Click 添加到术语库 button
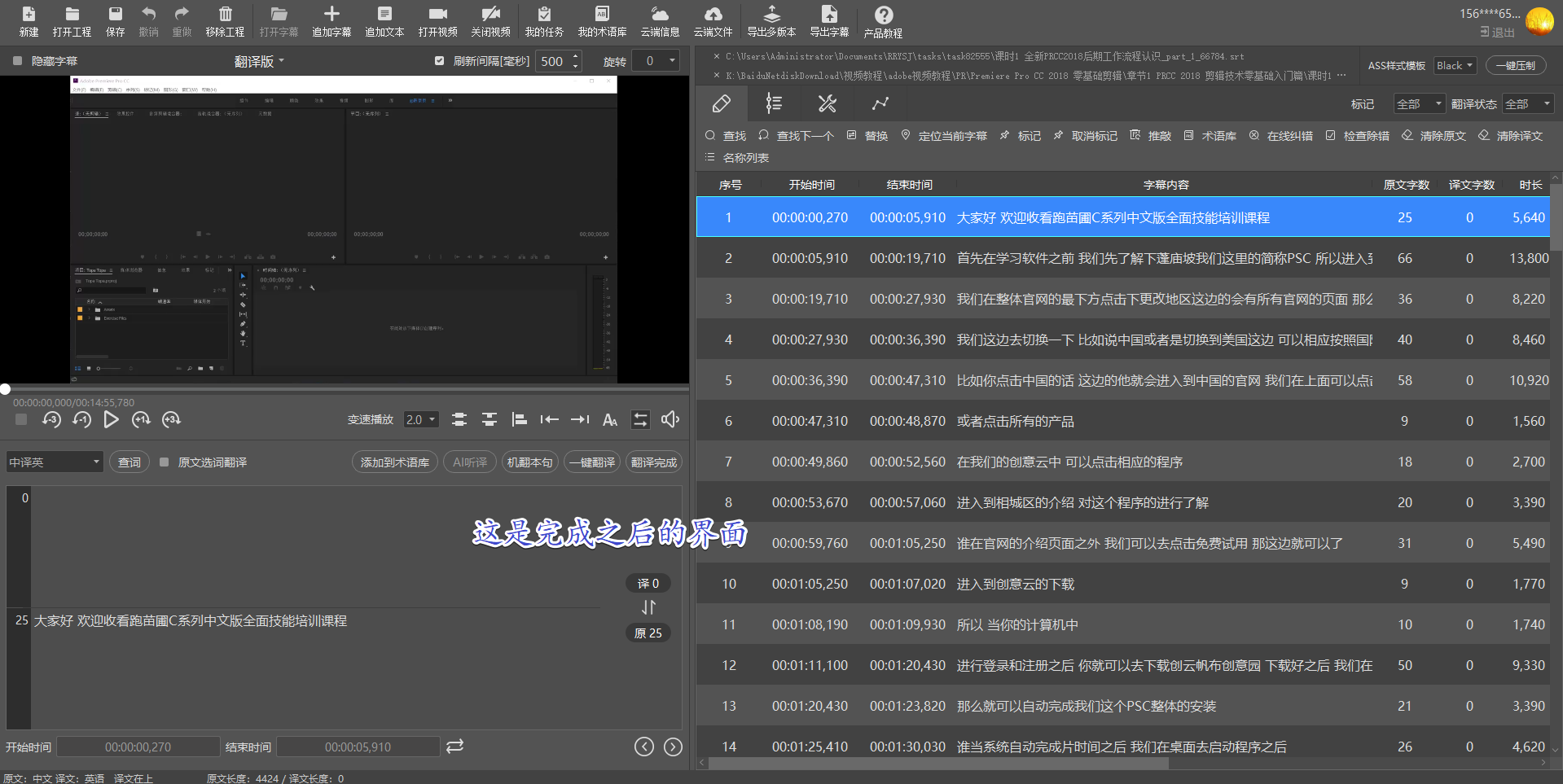 [x=395, y=462]
